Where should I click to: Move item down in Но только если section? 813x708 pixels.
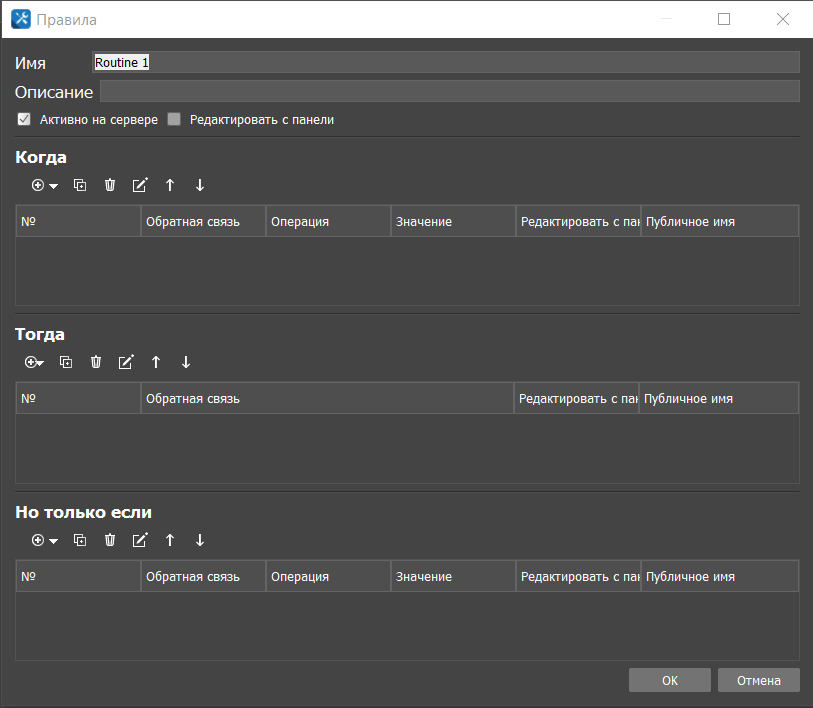click(200, 540)
